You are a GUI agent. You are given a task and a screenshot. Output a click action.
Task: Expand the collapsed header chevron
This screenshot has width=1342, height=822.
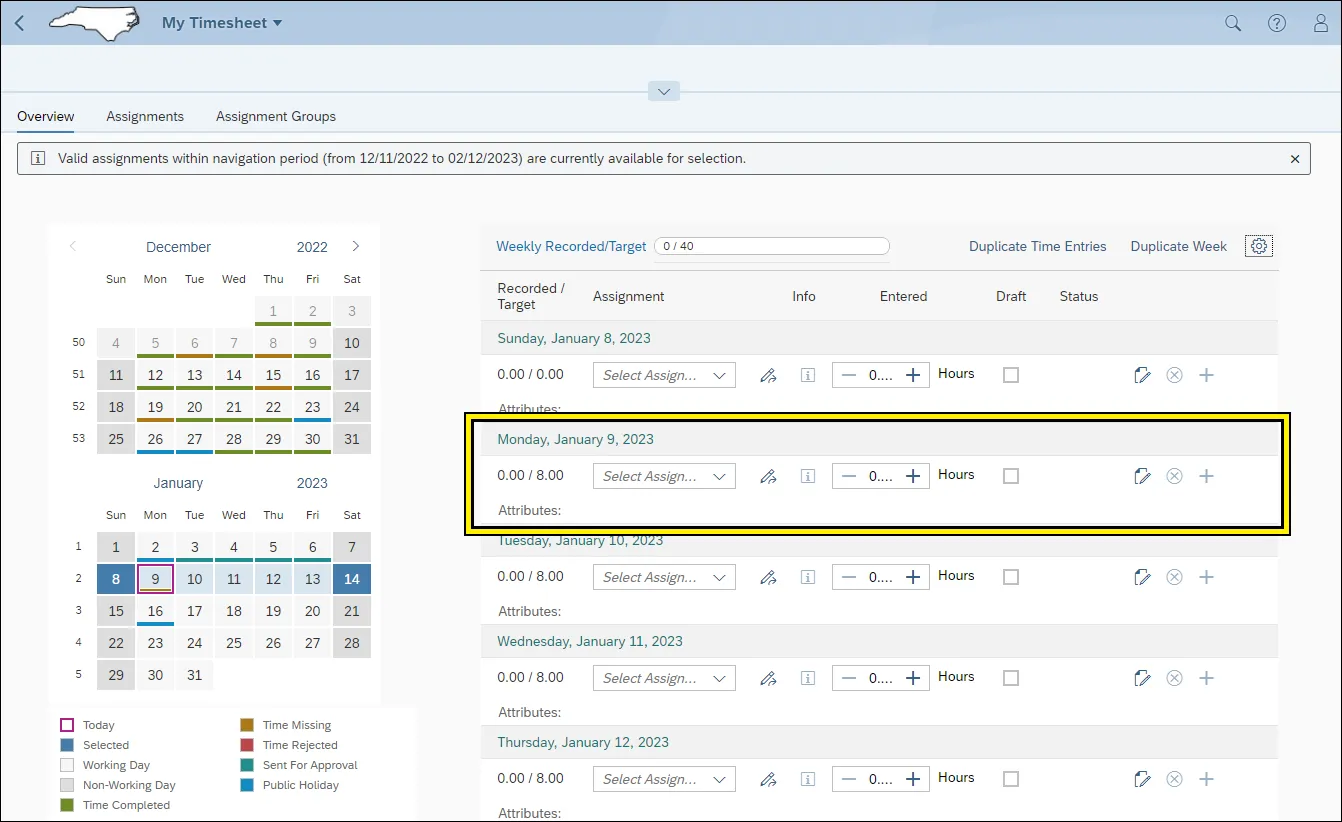pos(664,91)
